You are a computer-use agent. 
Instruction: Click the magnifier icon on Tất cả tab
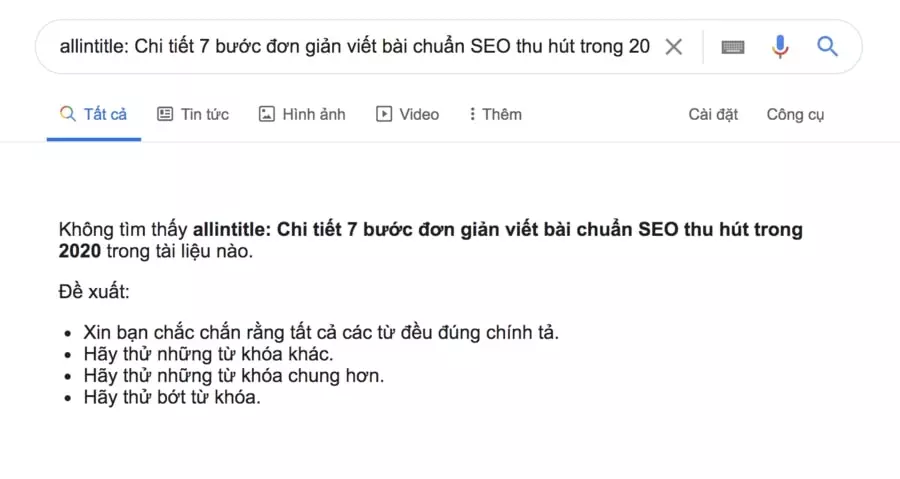68,114
